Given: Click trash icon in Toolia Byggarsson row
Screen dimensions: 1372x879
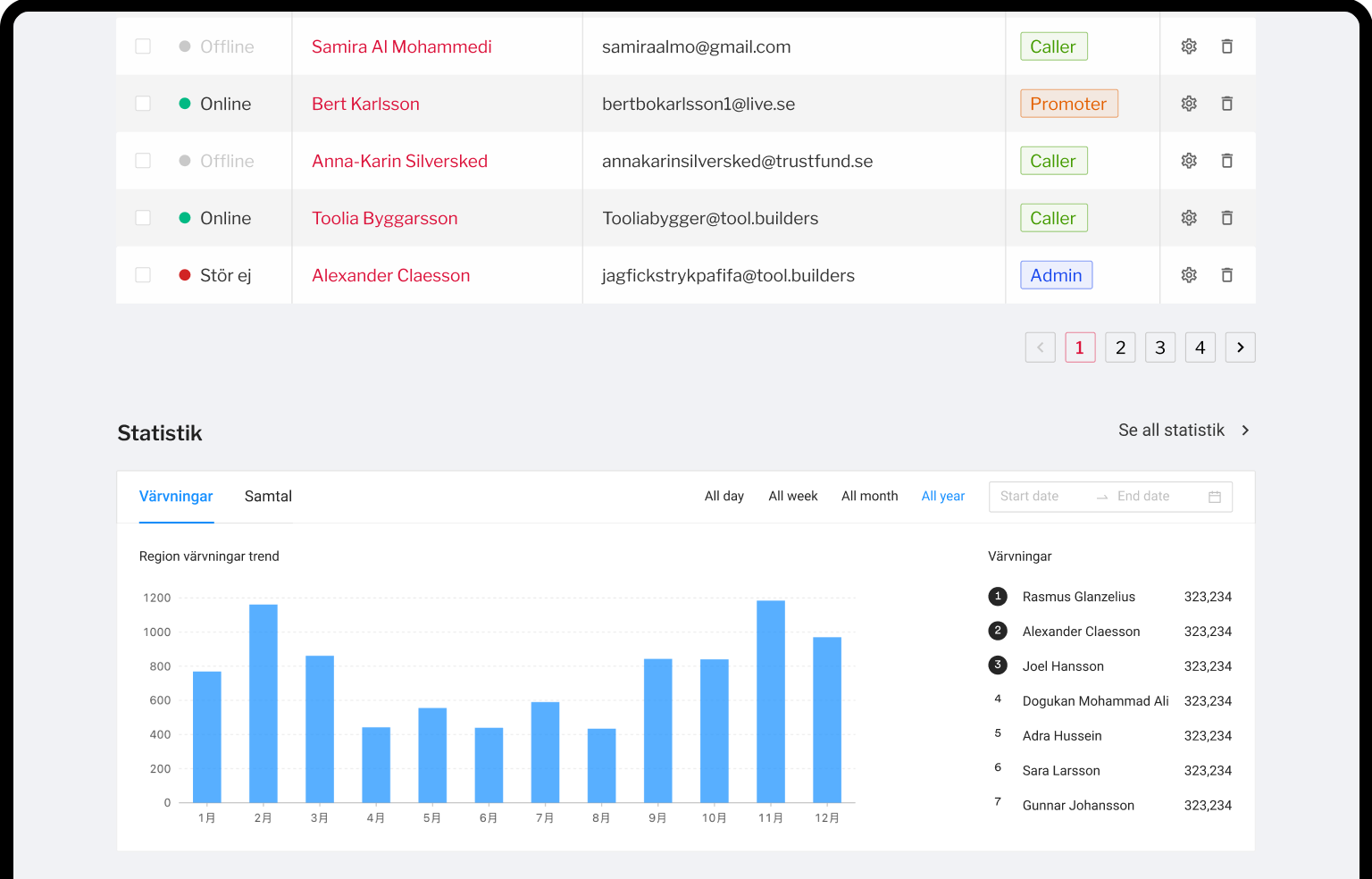Looking at the screenshot, I should (1227, 218).
